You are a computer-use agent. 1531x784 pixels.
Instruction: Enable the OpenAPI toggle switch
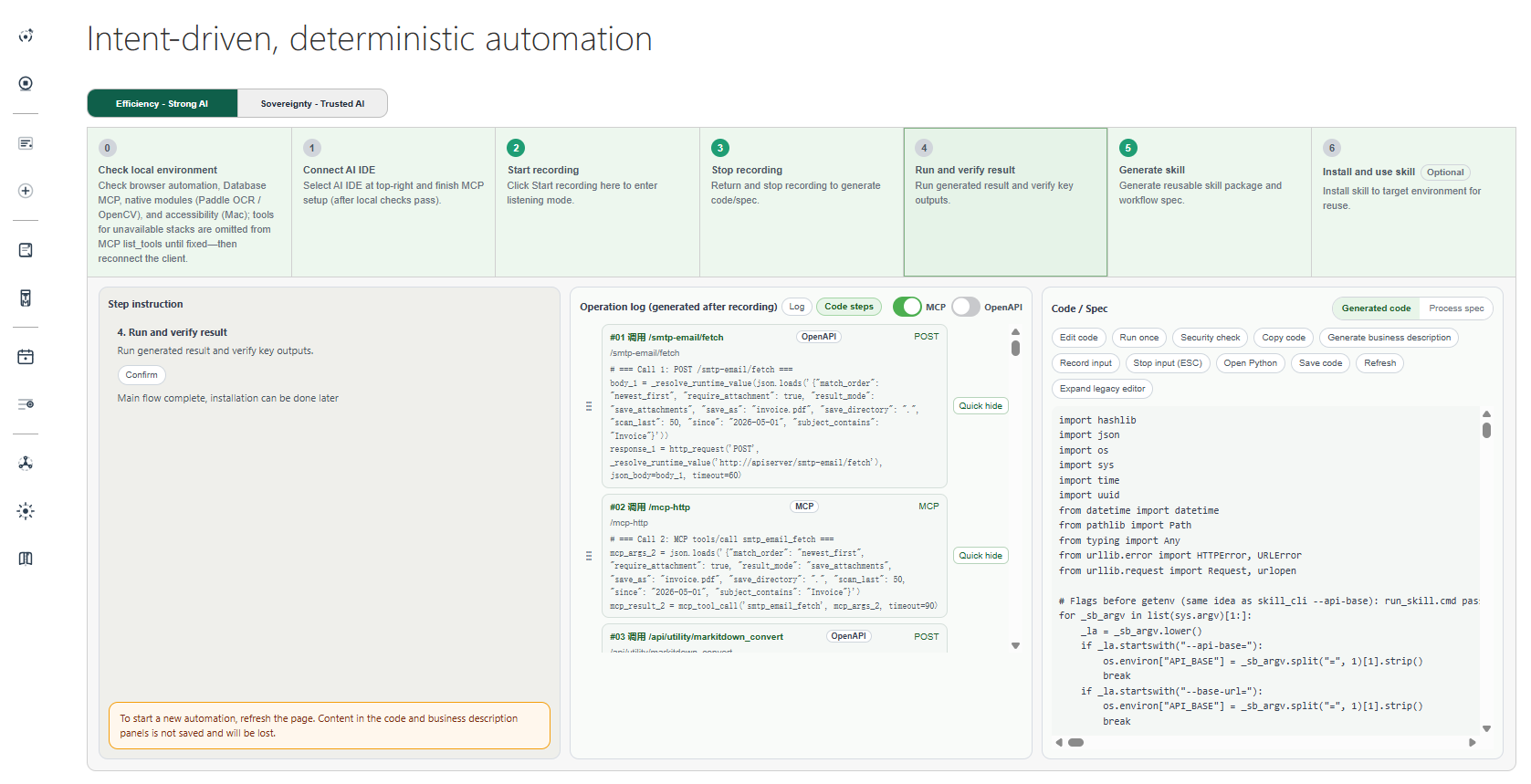(x=966, y=307)
